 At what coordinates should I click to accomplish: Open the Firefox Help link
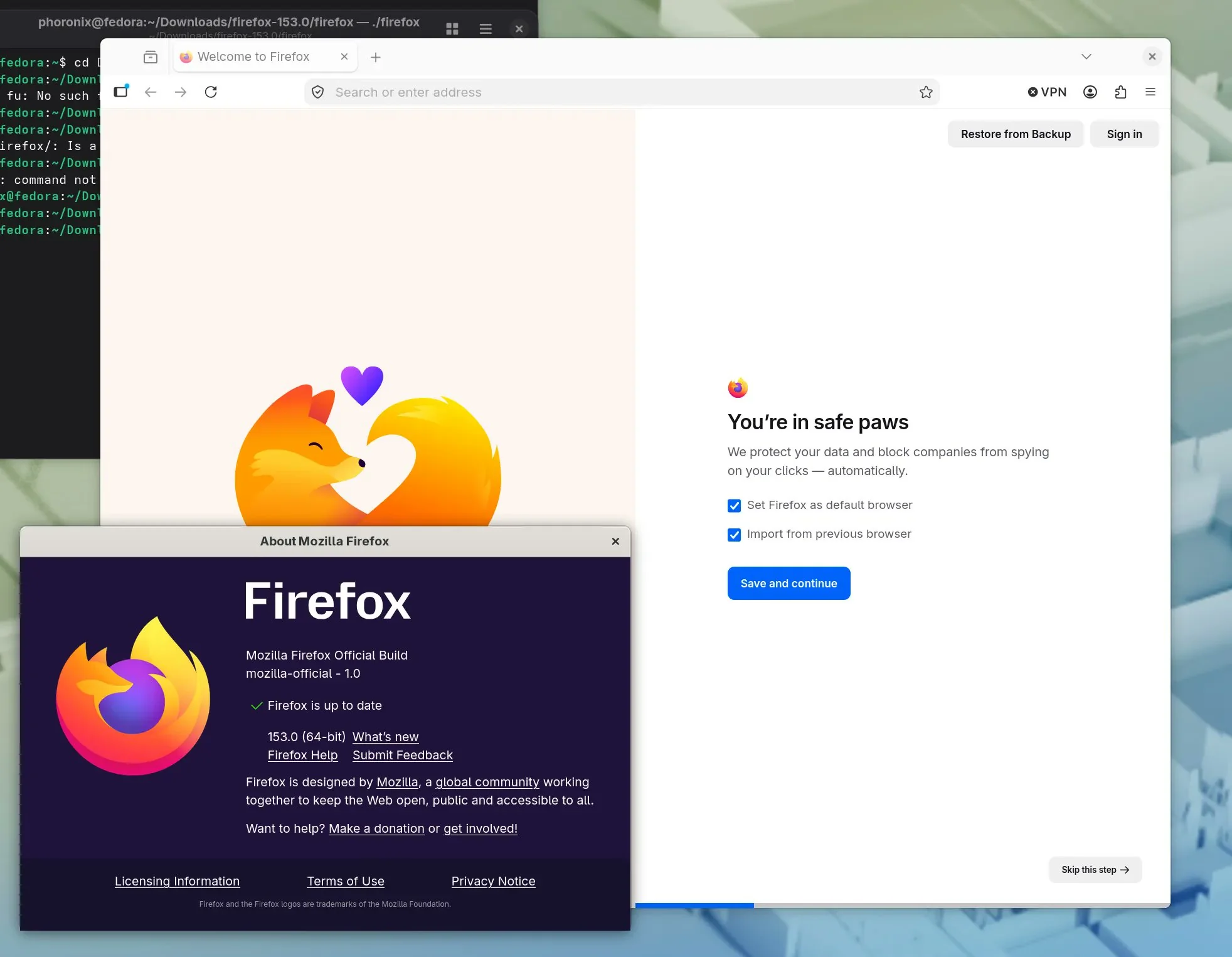(302, 755)
